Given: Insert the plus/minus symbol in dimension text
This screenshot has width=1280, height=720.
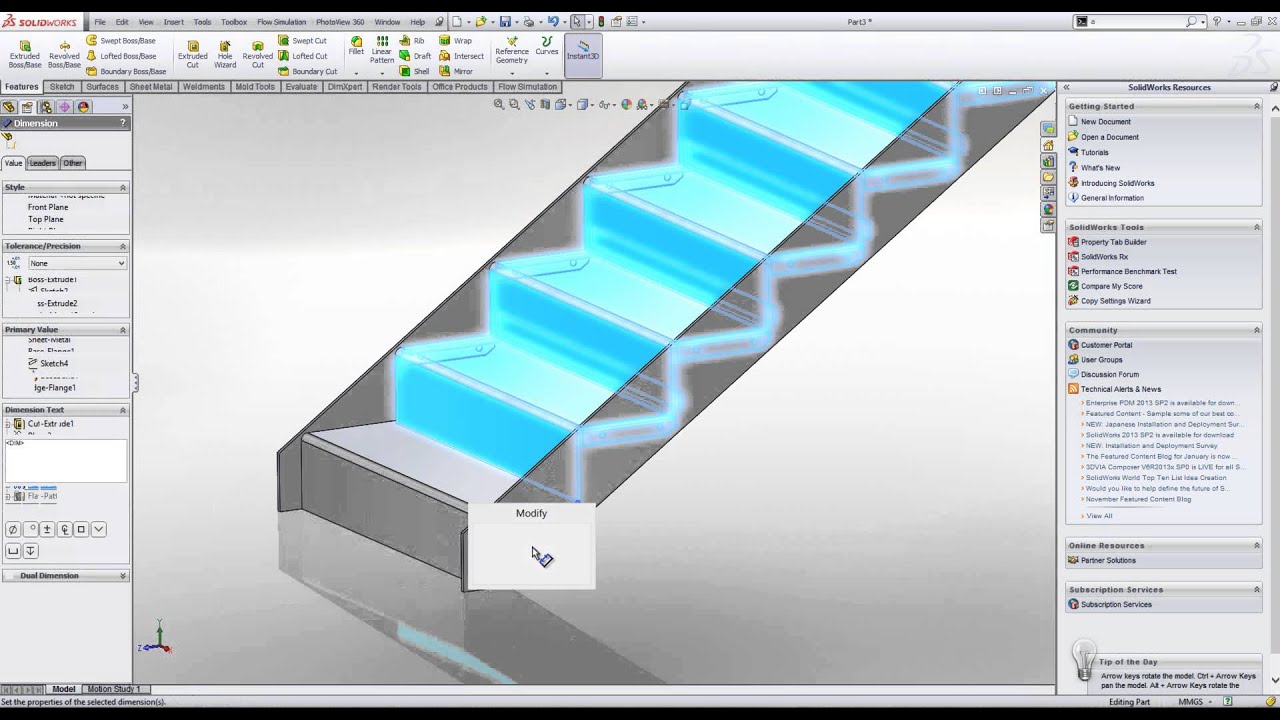Looking at the screenshot, I should pos(47,529).
